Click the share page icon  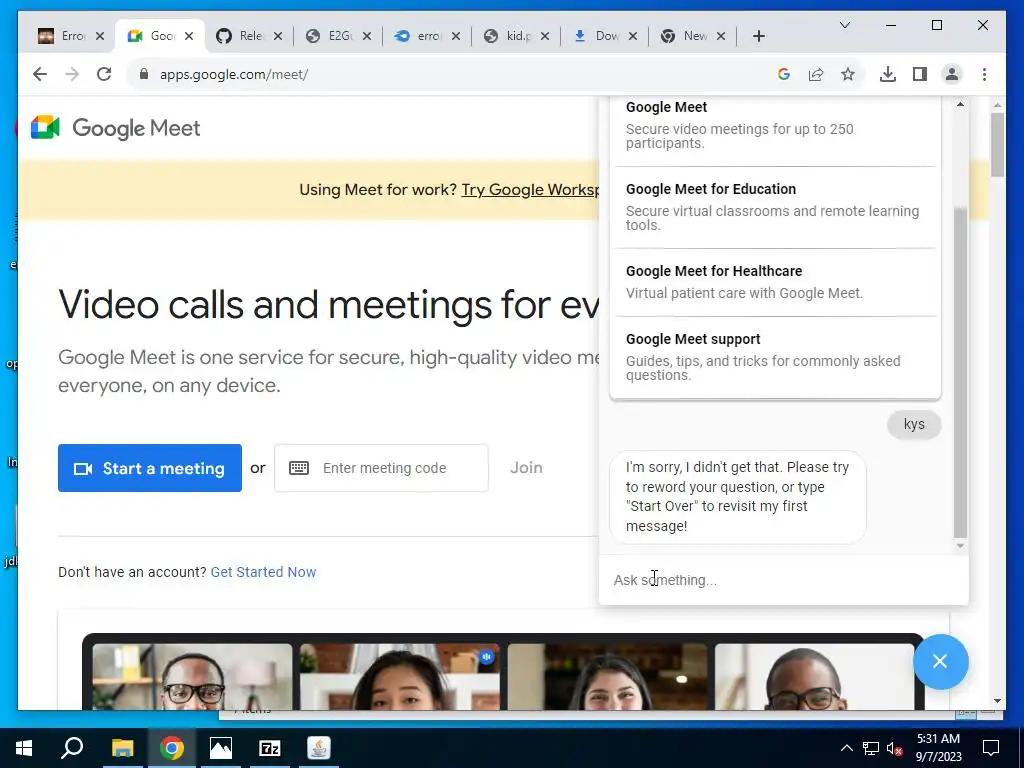pyautogui.click(x=816, y=74)
